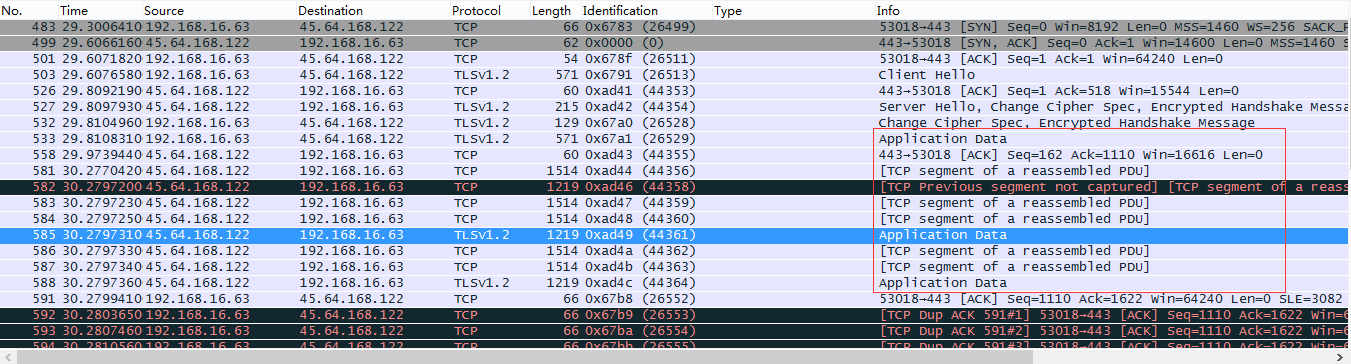
Task: Select packet 582 previous segment not captured
Action: 675,187
